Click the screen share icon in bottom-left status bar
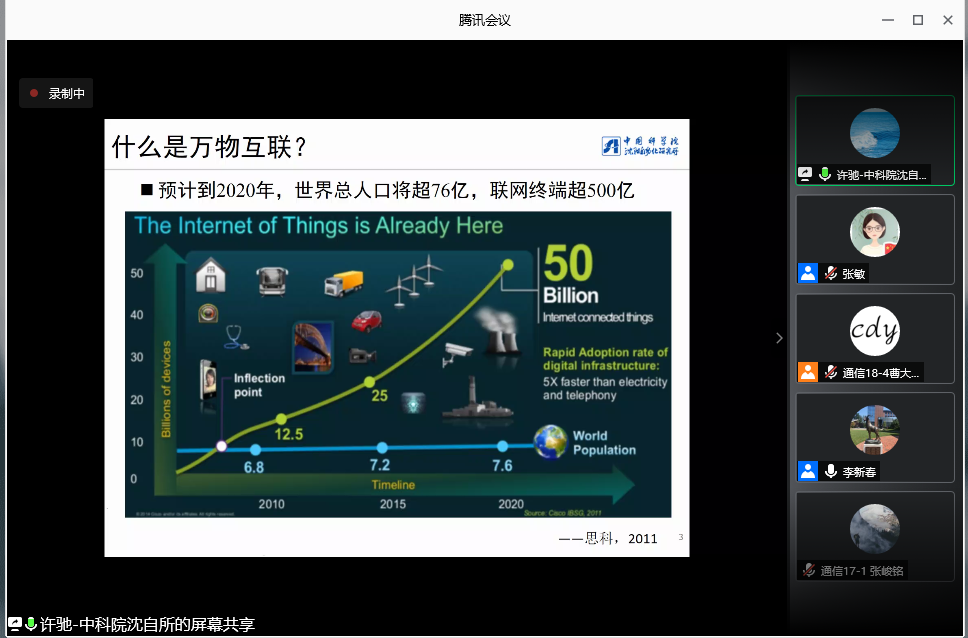968x638 pixels. tap(15, 624)
